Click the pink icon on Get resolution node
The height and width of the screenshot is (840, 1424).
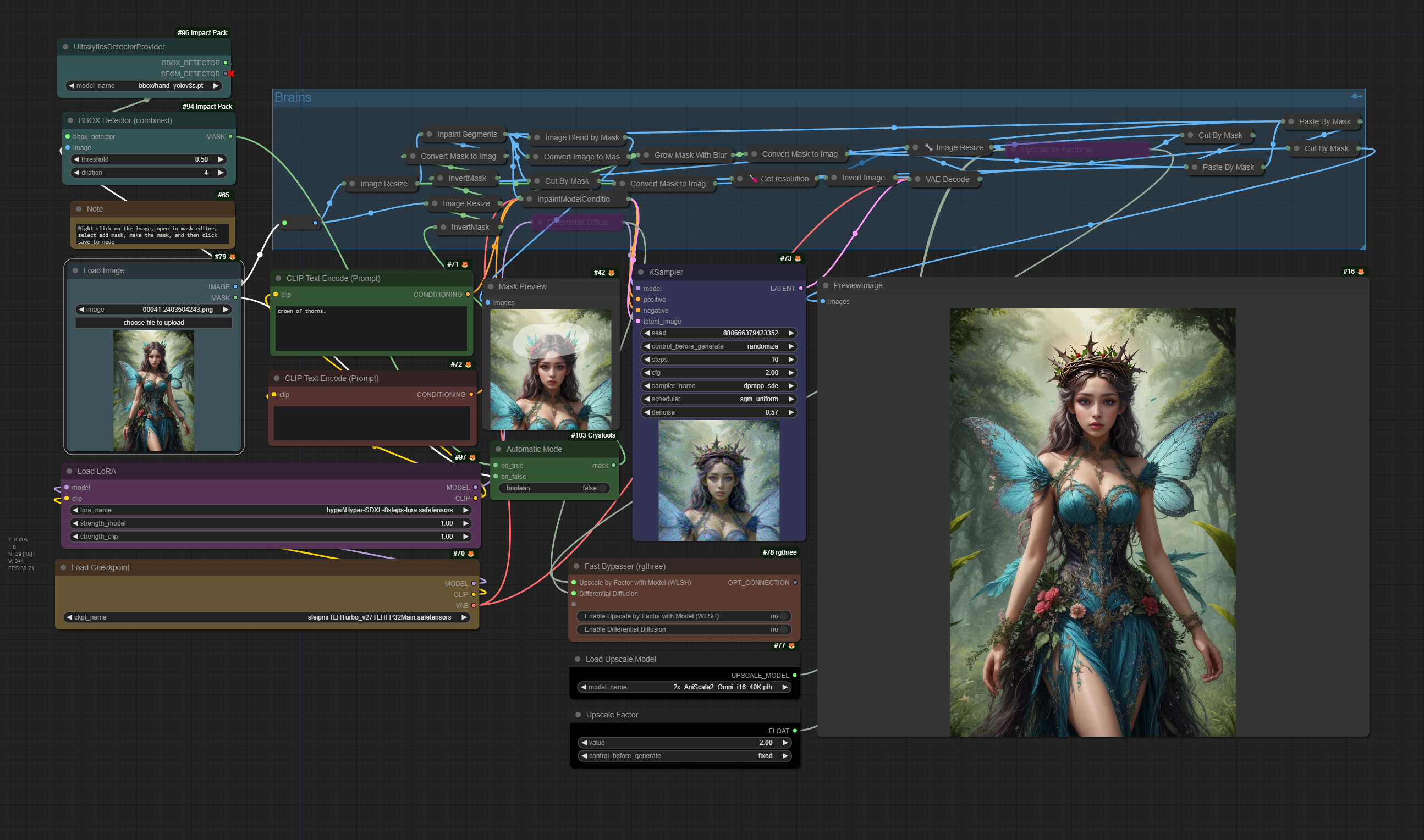tap(753, 179)
